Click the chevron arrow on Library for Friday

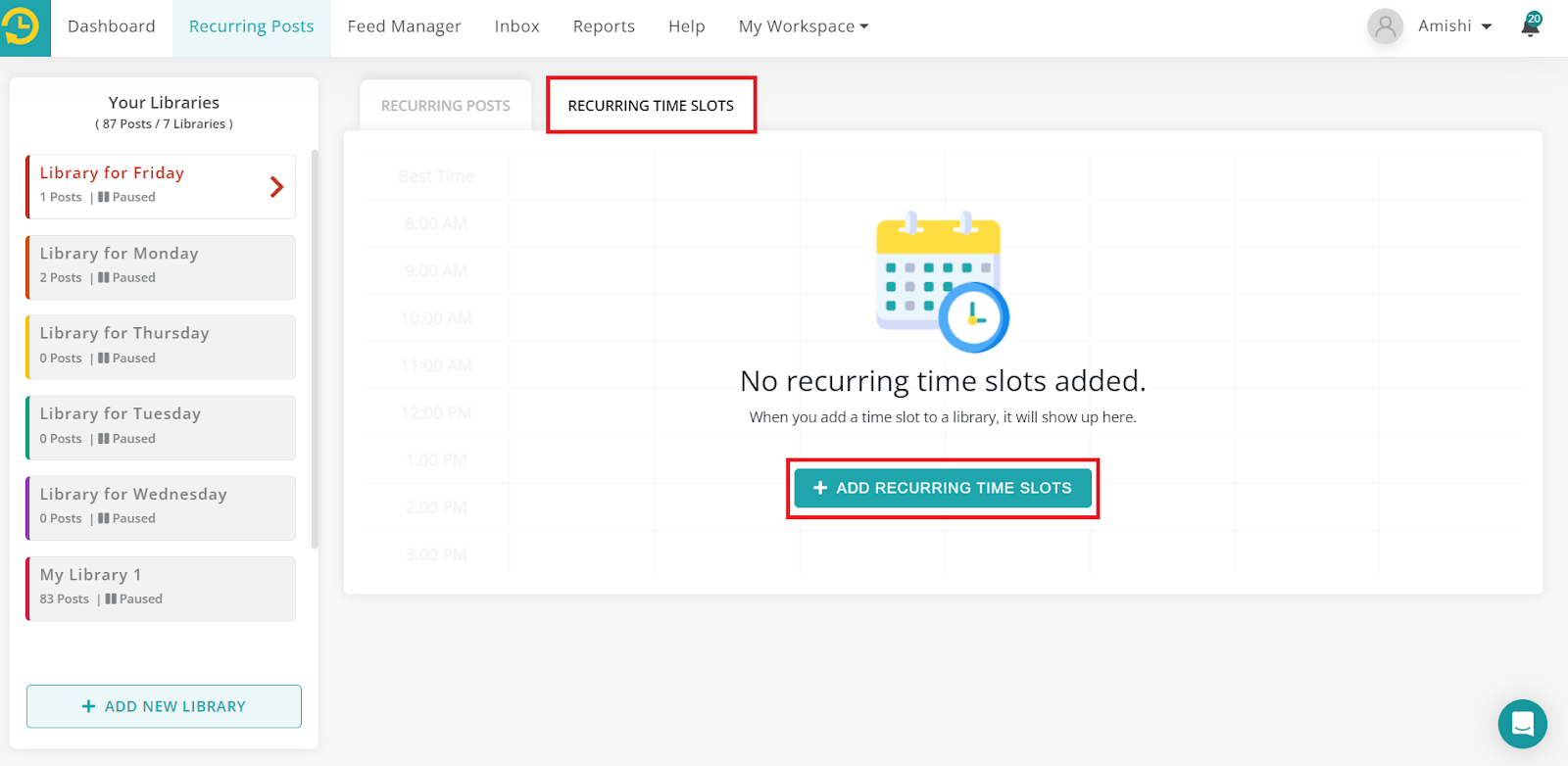[276, 187]
